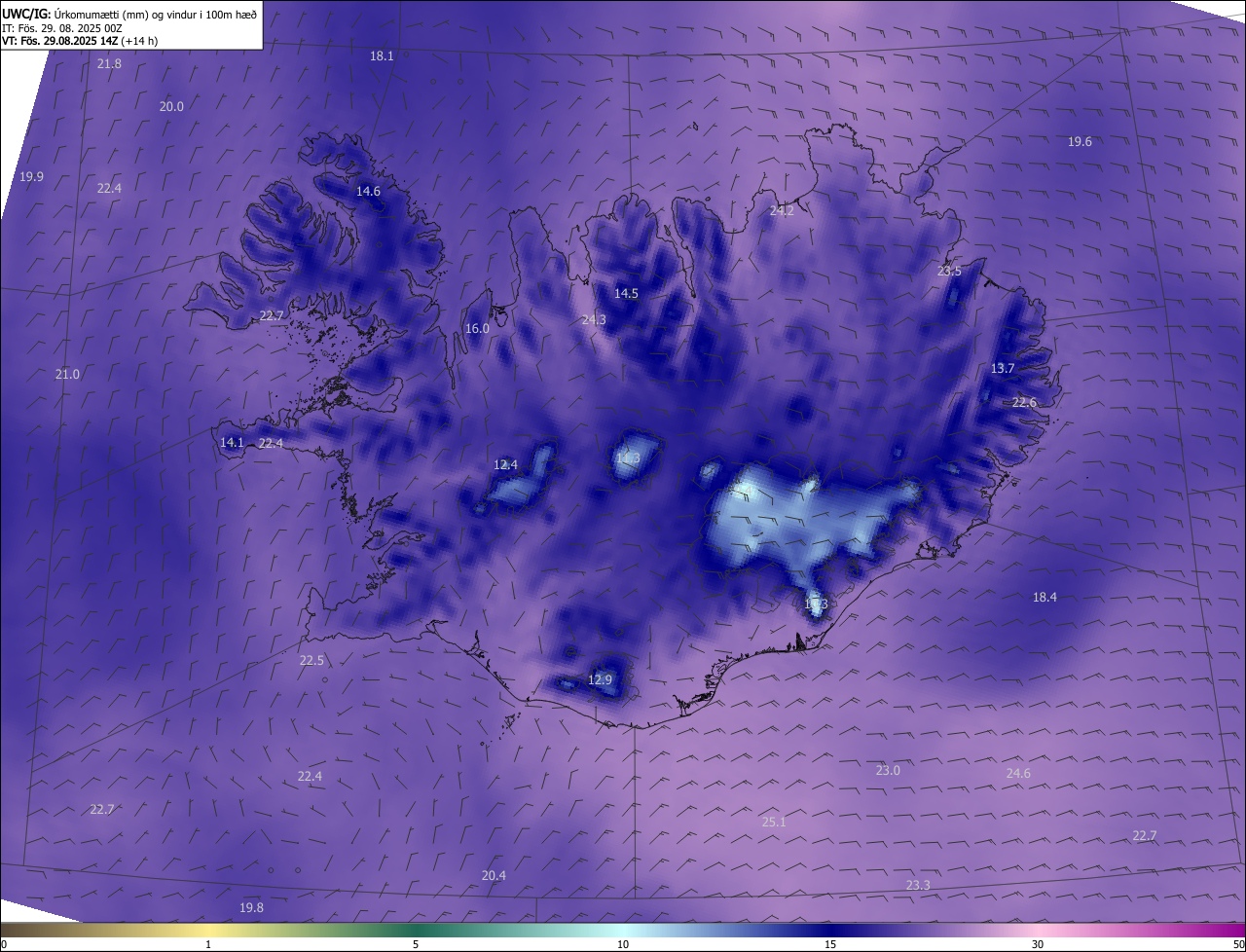Click the 12.4 value over the glacier

pos(506,464)
